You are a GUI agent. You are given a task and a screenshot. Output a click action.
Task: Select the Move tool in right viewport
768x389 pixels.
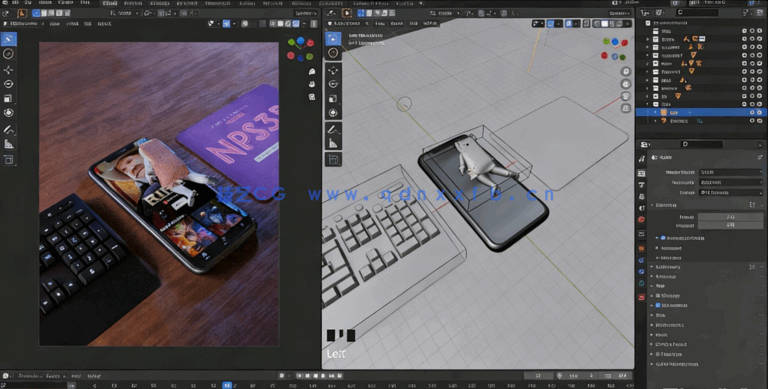pyautogui.click(x=334, y=70)
